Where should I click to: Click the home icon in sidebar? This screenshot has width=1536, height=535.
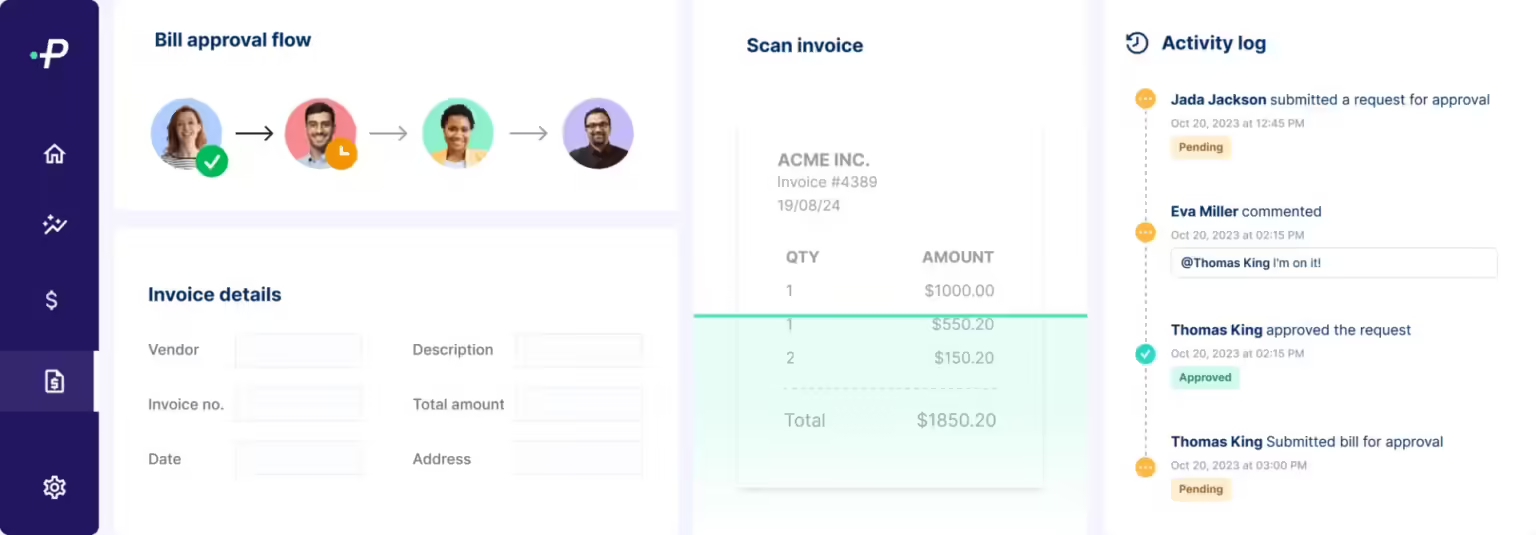click(x=54, y=154)
